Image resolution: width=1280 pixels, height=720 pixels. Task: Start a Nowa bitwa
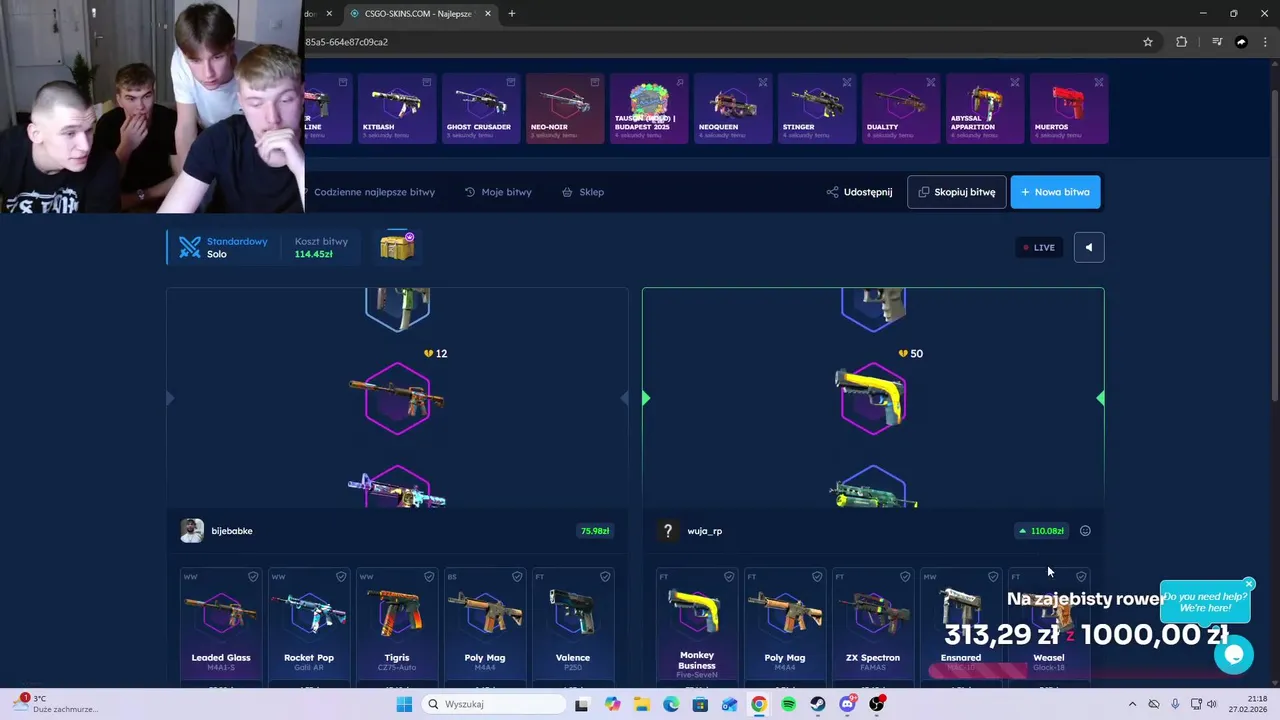pos(1055,192)
